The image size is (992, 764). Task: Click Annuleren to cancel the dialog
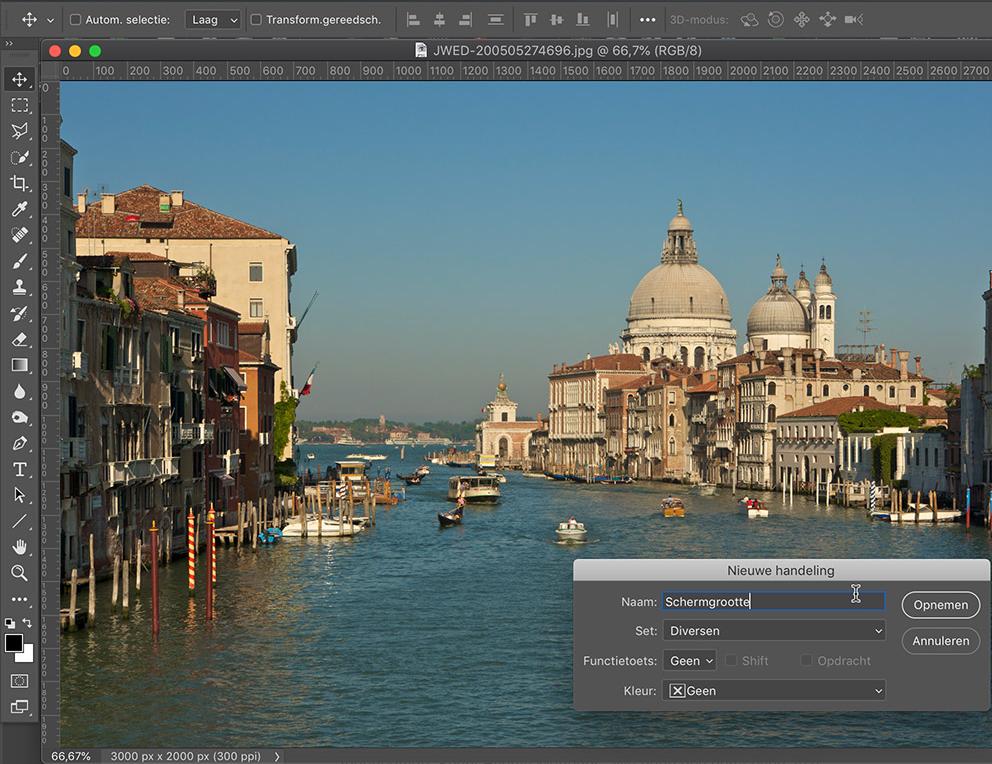click(940, 641)
